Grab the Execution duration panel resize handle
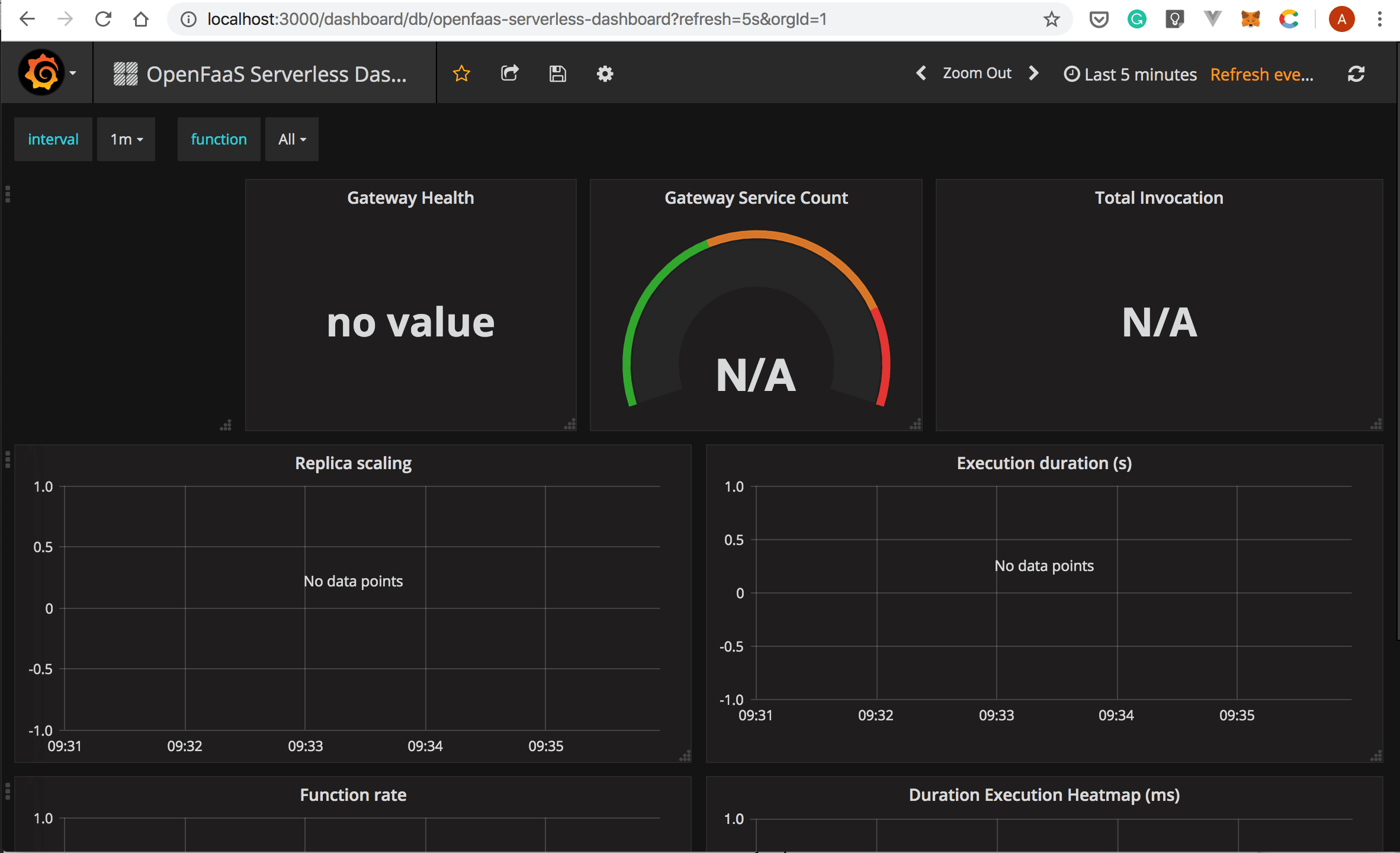 (x=1376, y=756)
